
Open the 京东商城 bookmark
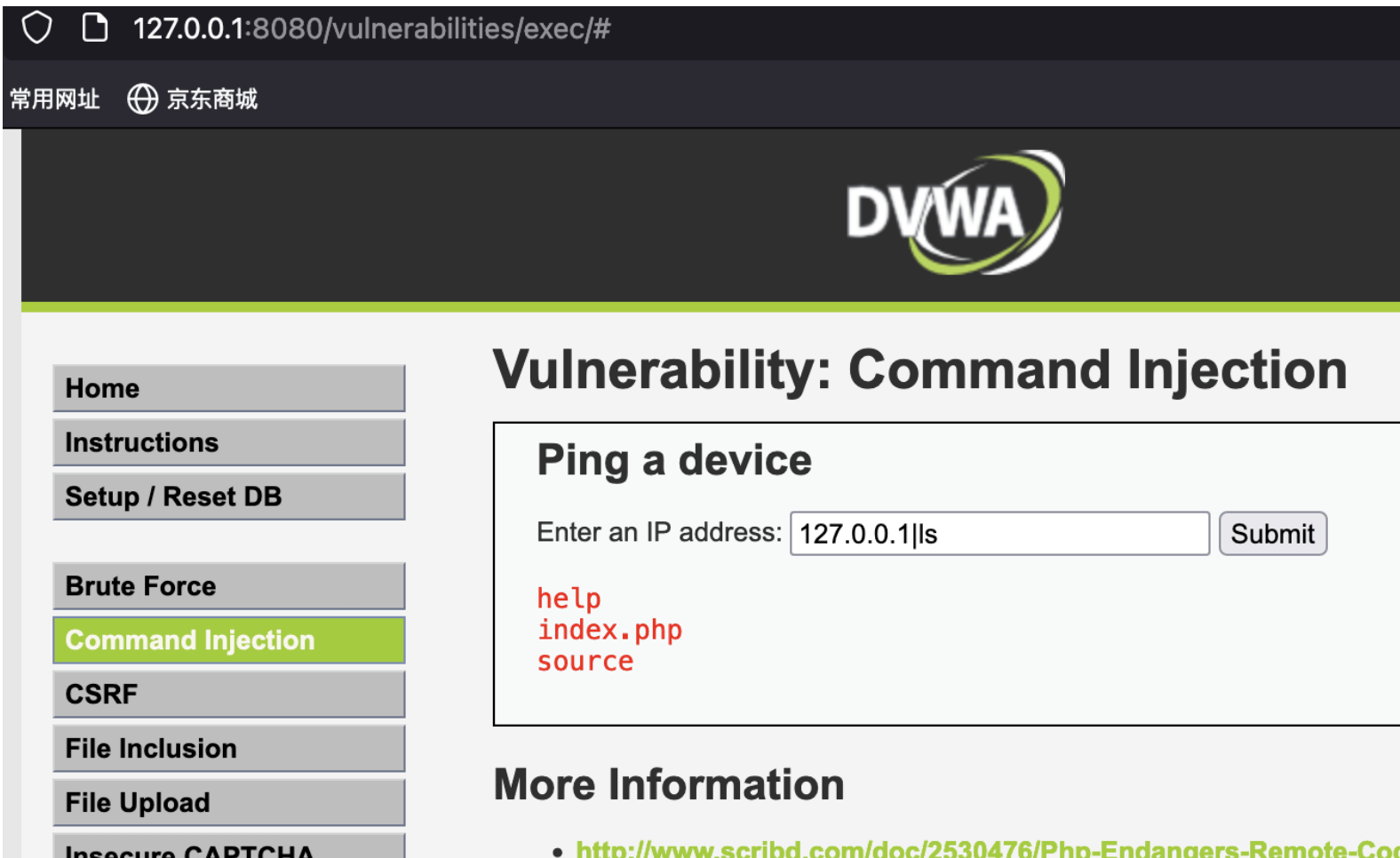pyautogui.click(x=211, y=99)
